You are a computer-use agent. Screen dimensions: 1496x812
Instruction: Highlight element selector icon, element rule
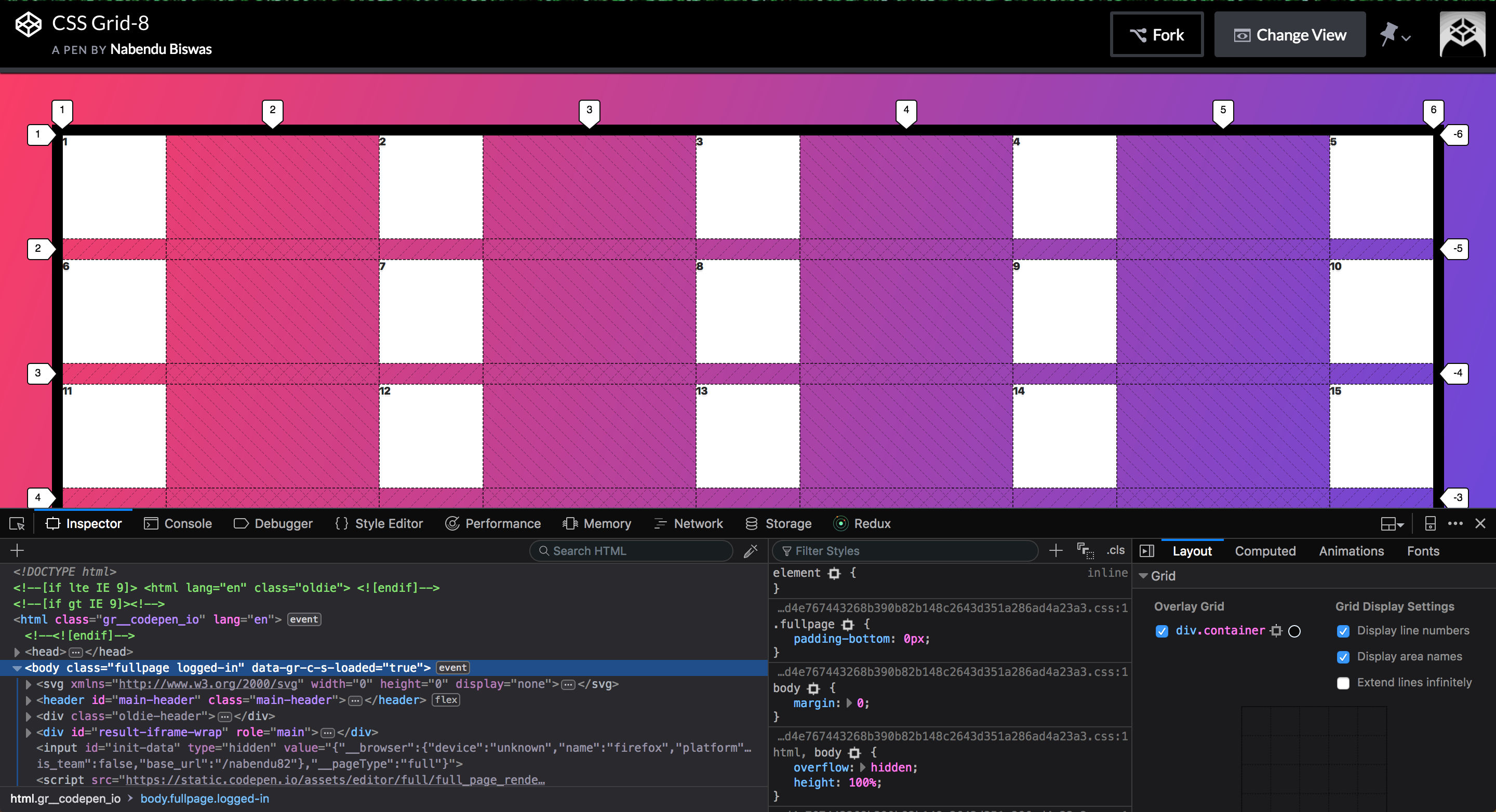[835, 574]
